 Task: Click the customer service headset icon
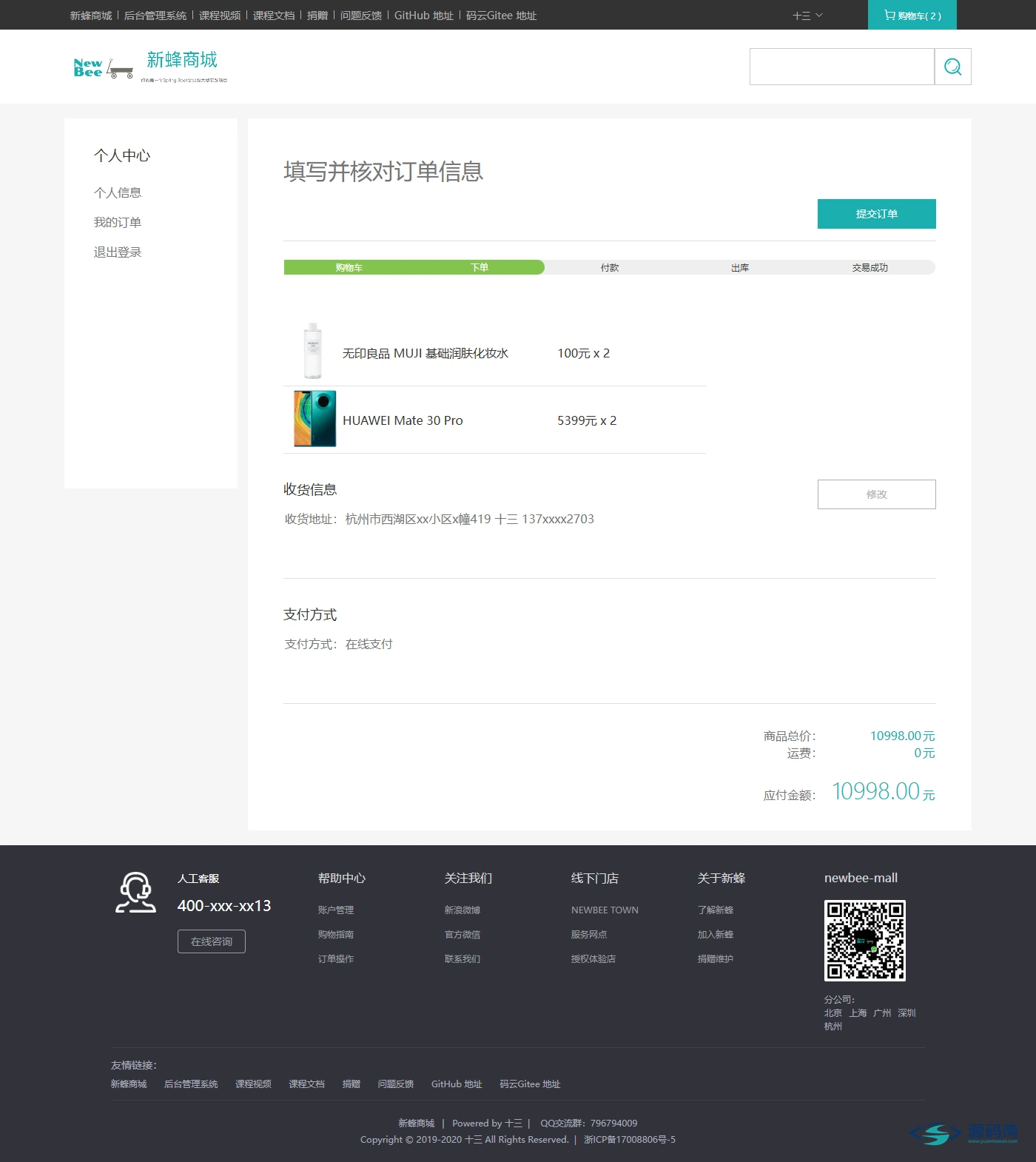[x=135, y=893]
